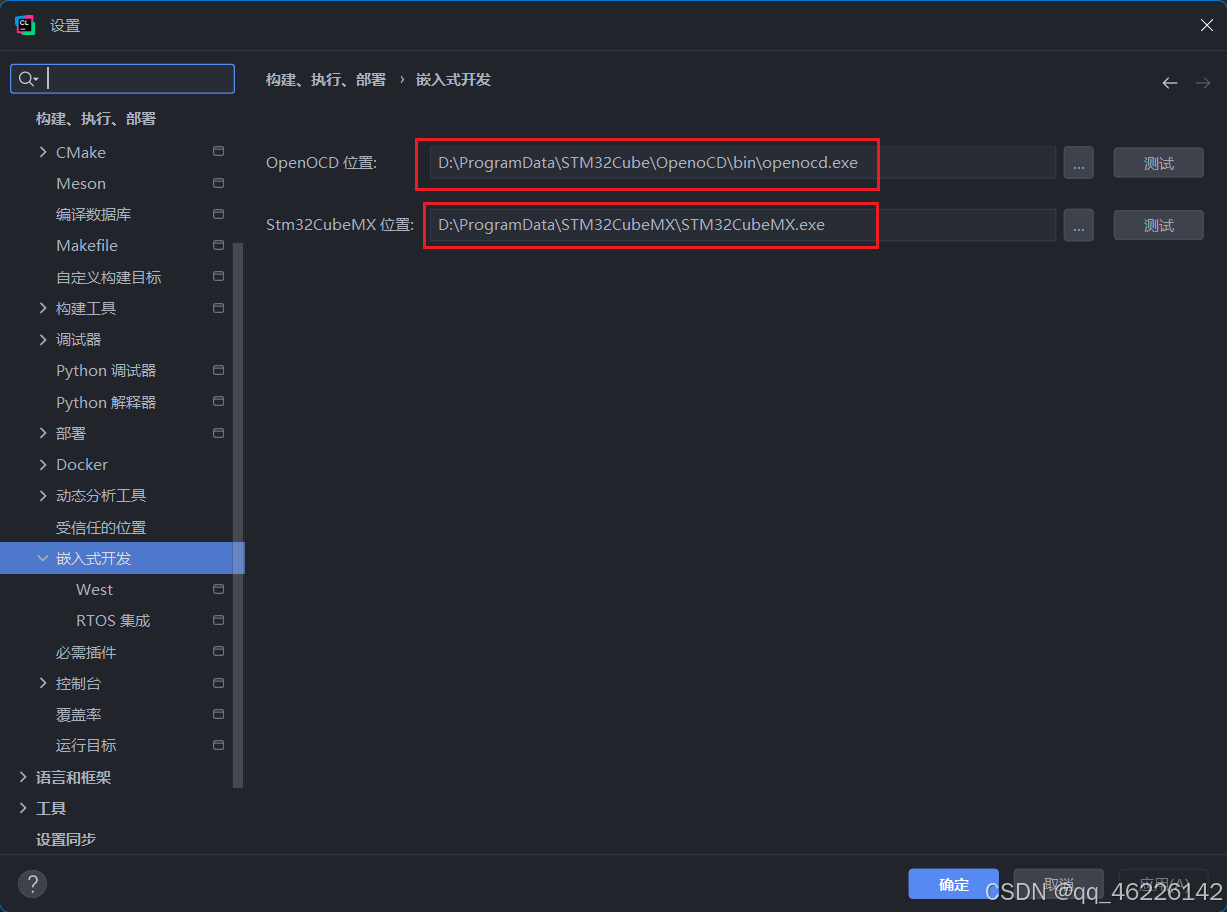This screenshot has width=1227, height=912.
Task: Click project-level icon next to Makefile
Action: (x=218, y=245)
